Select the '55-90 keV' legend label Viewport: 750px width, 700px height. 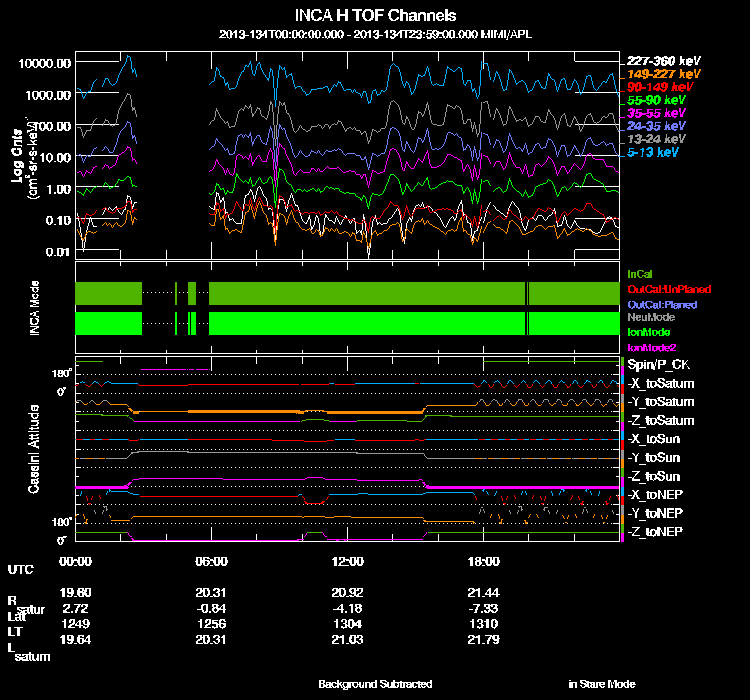click(x=656, y=100)
